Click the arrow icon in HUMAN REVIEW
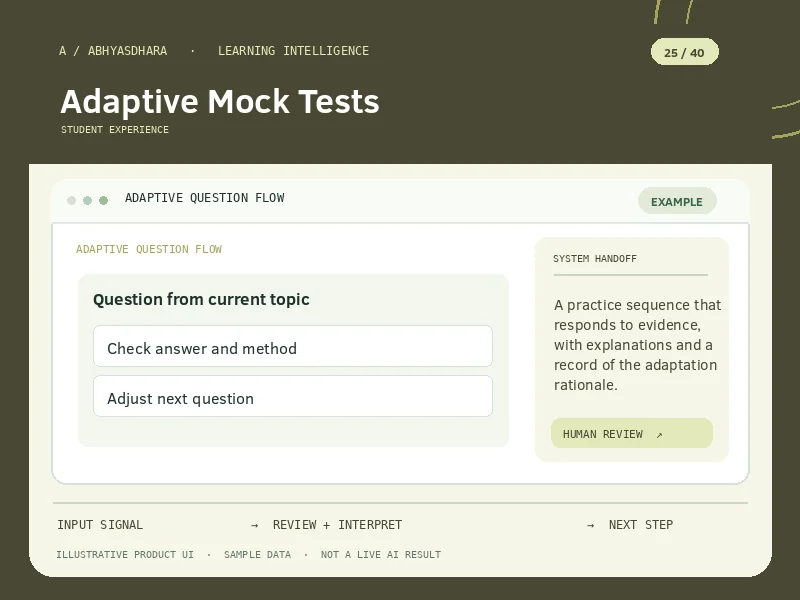The height and width of the screenshot is (600, 800). [659, 435]
